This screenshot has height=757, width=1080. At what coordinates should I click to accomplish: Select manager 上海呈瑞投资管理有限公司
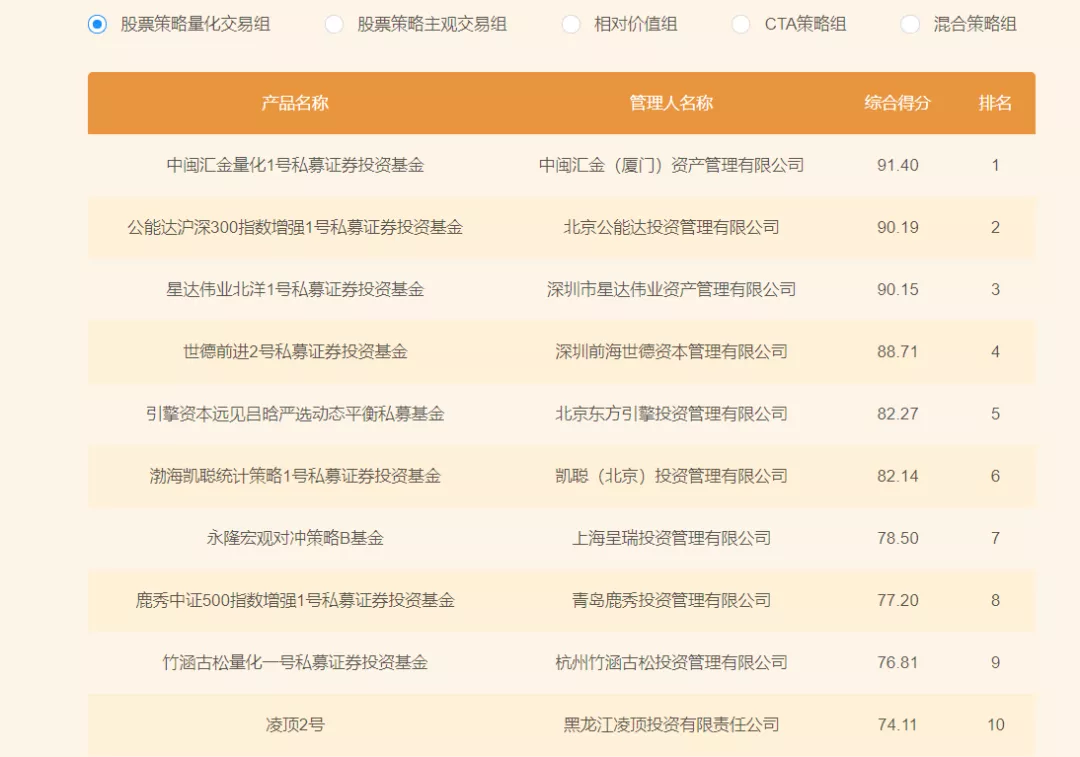click(x=671, y=538)
